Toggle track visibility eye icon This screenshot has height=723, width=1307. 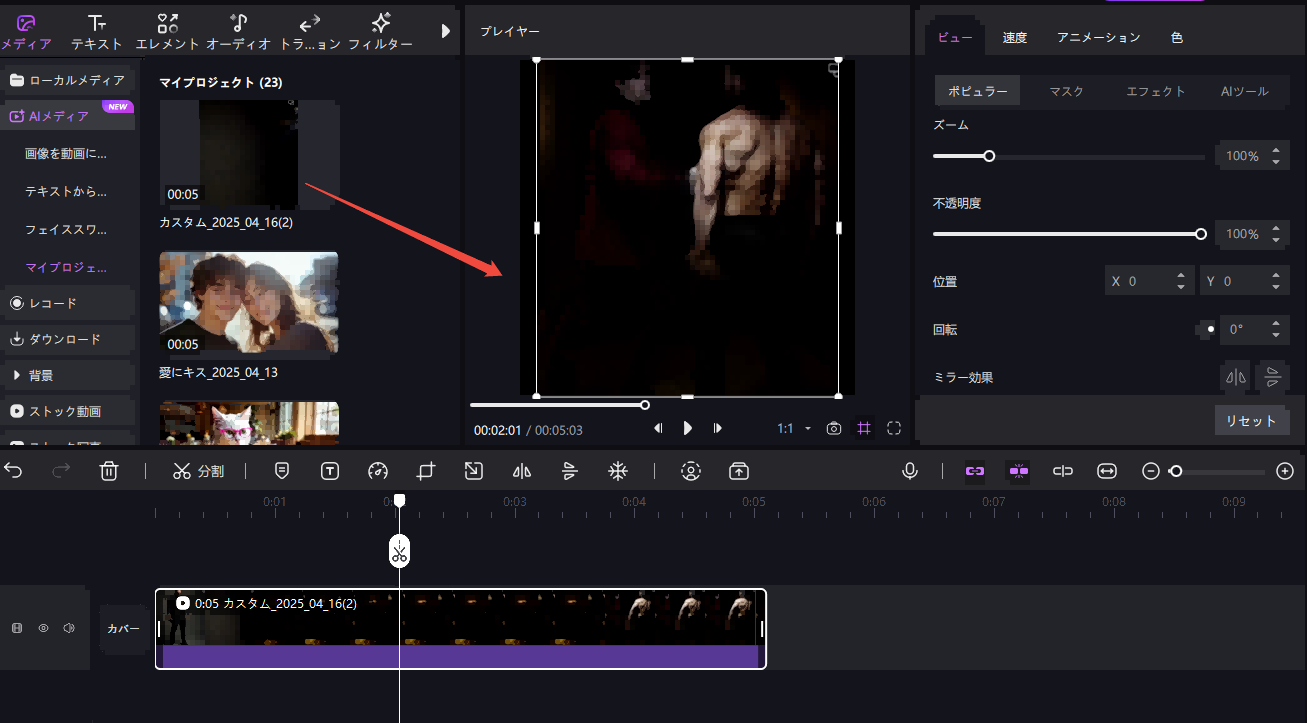[x=43, y=628]
